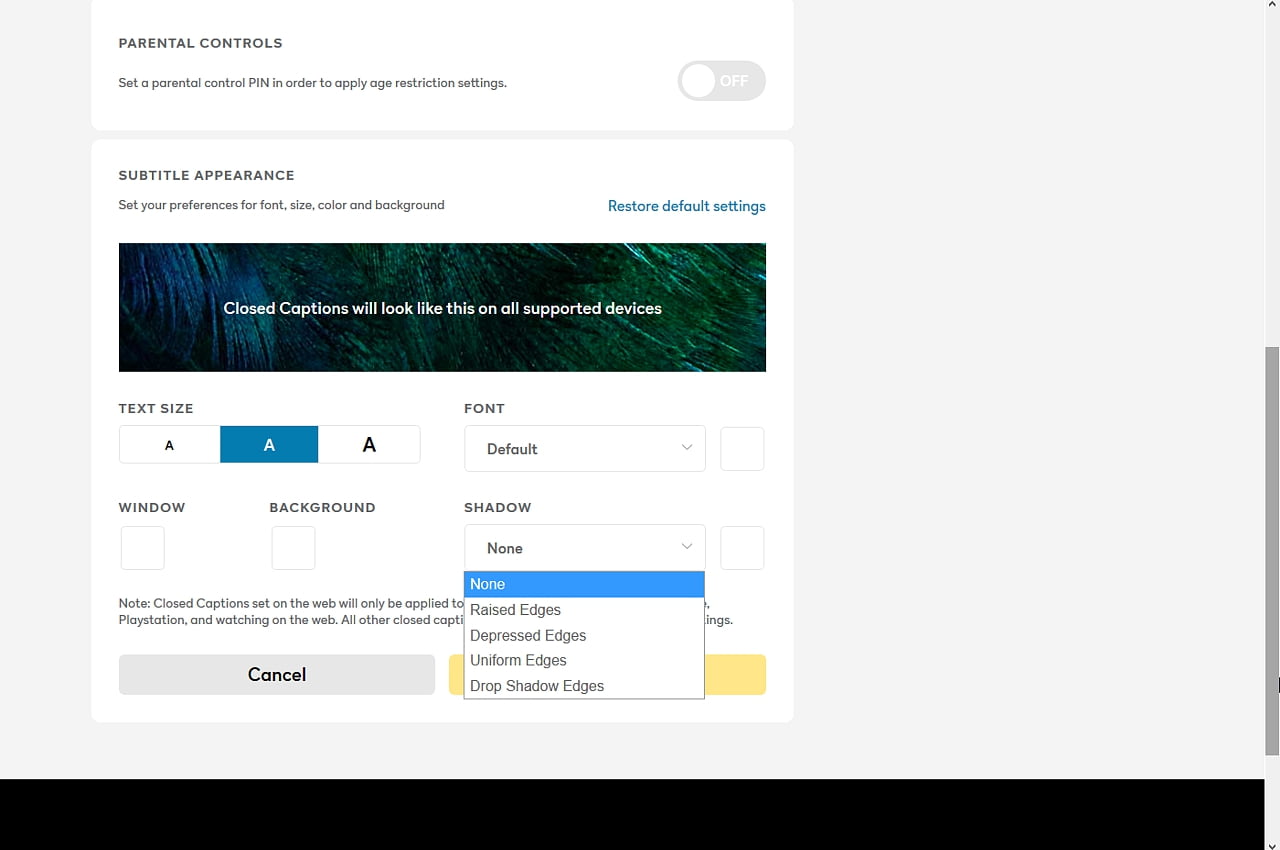Choose Drop Shadow Edges from the list
This screenshot has width=1280, height=850.
[x=537, y=686]
